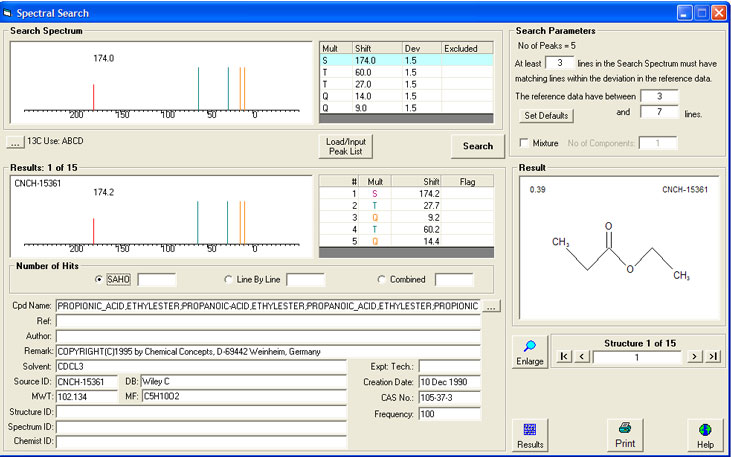
Task: Go to previous structure arrow
Action: click(582, 356)
